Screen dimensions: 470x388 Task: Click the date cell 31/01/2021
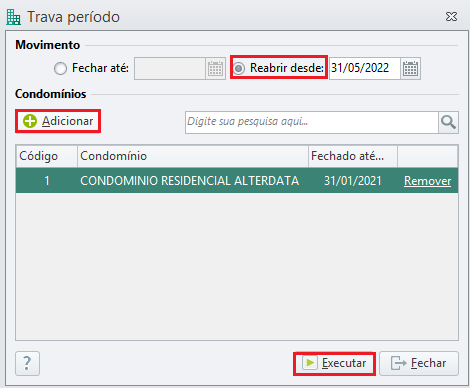coord(353,181)
